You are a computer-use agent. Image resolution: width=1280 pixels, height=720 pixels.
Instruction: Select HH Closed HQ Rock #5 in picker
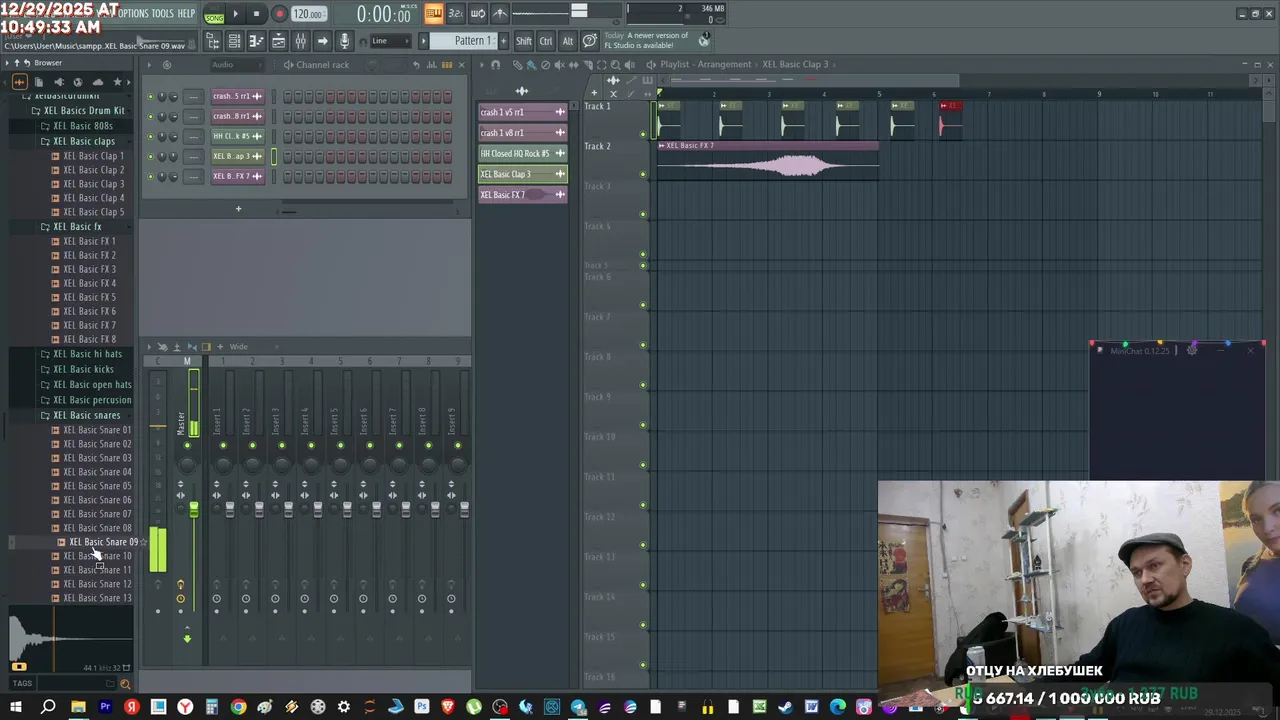(522, 153)
